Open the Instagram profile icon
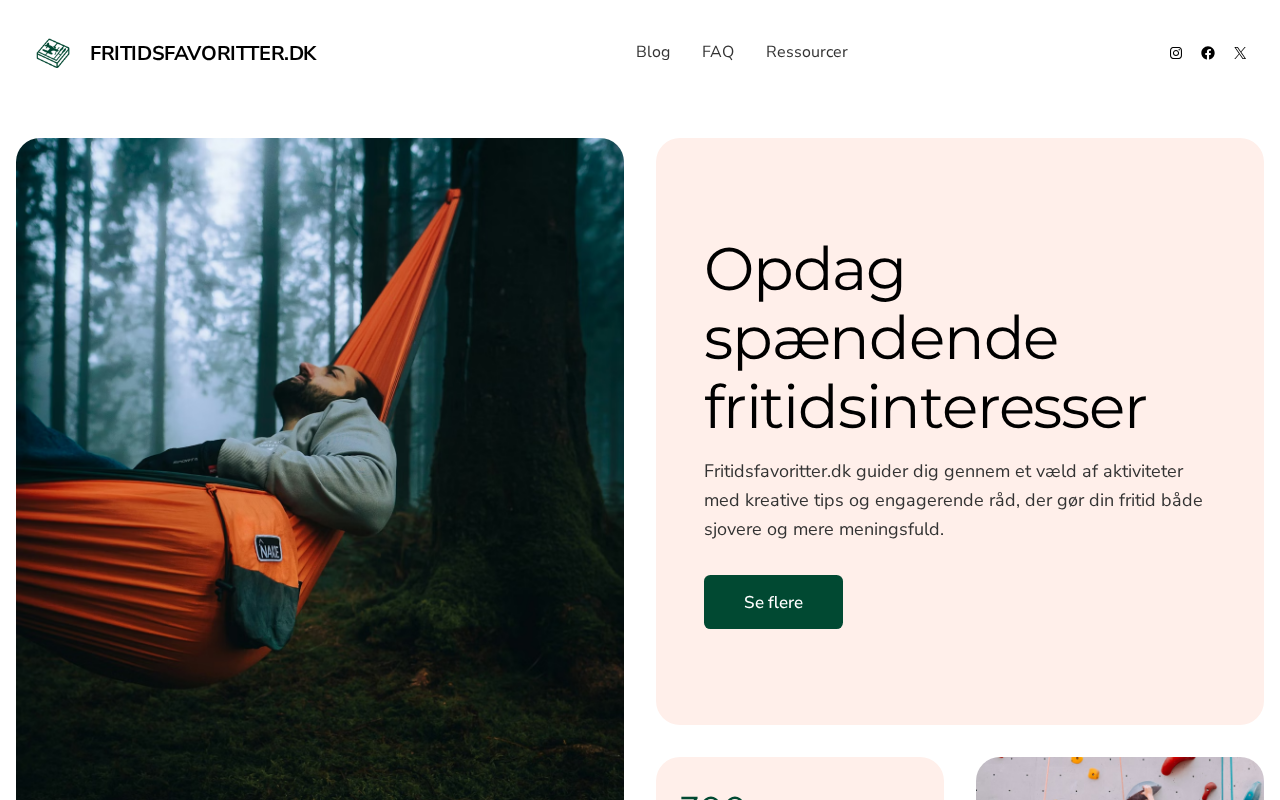 point(1176,53)
